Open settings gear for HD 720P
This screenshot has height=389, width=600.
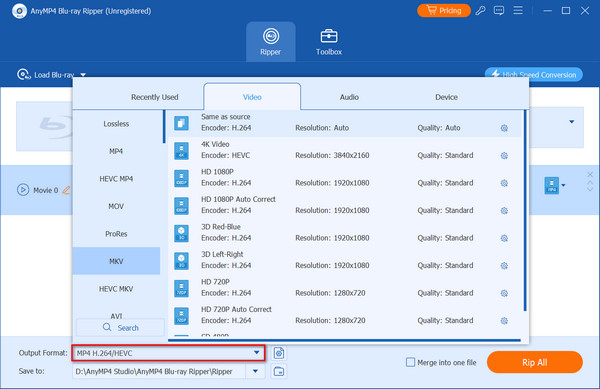coord(504,293)
